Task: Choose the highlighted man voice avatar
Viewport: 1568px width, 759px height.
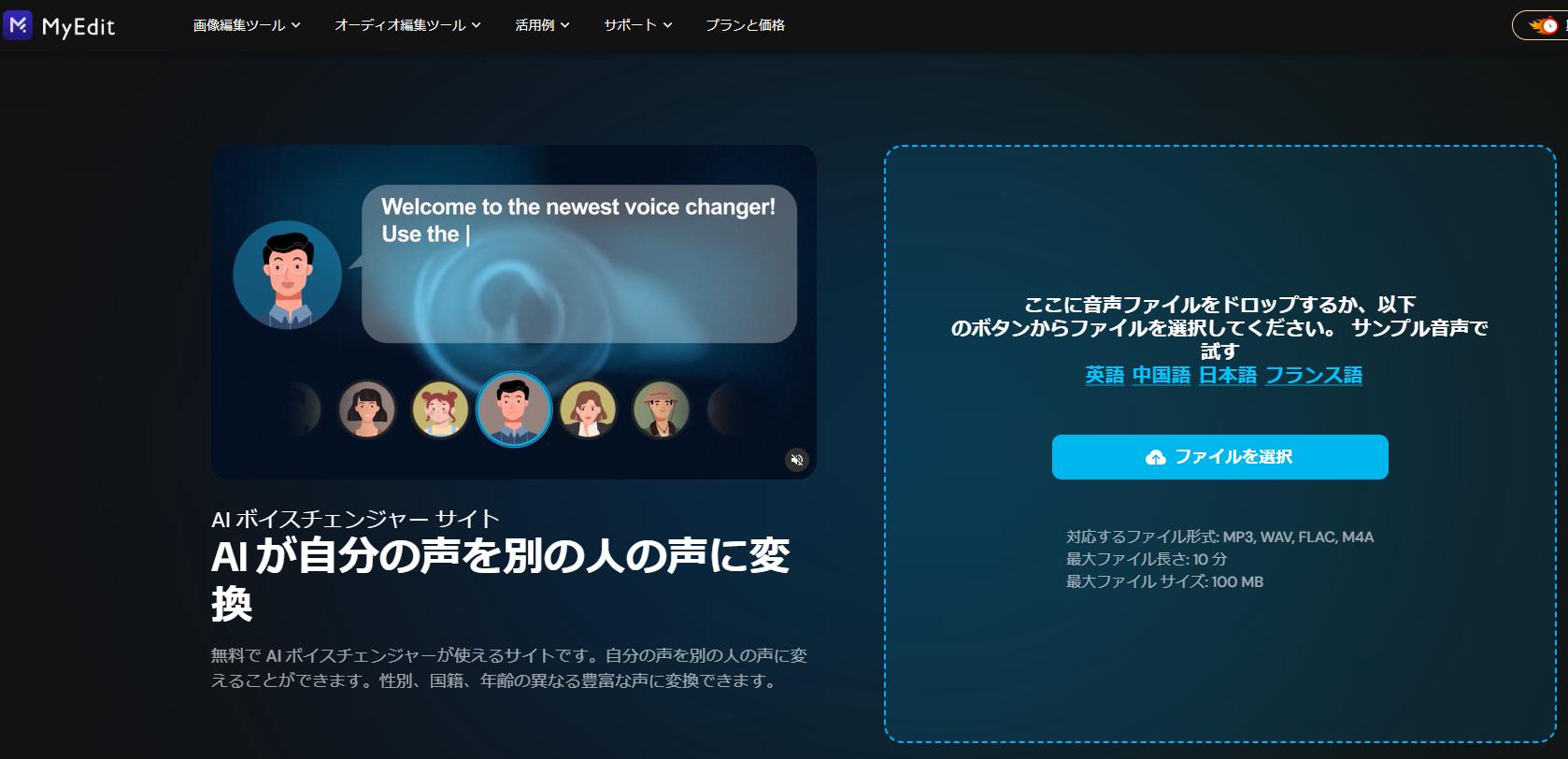Action: [x=513, y=409]
